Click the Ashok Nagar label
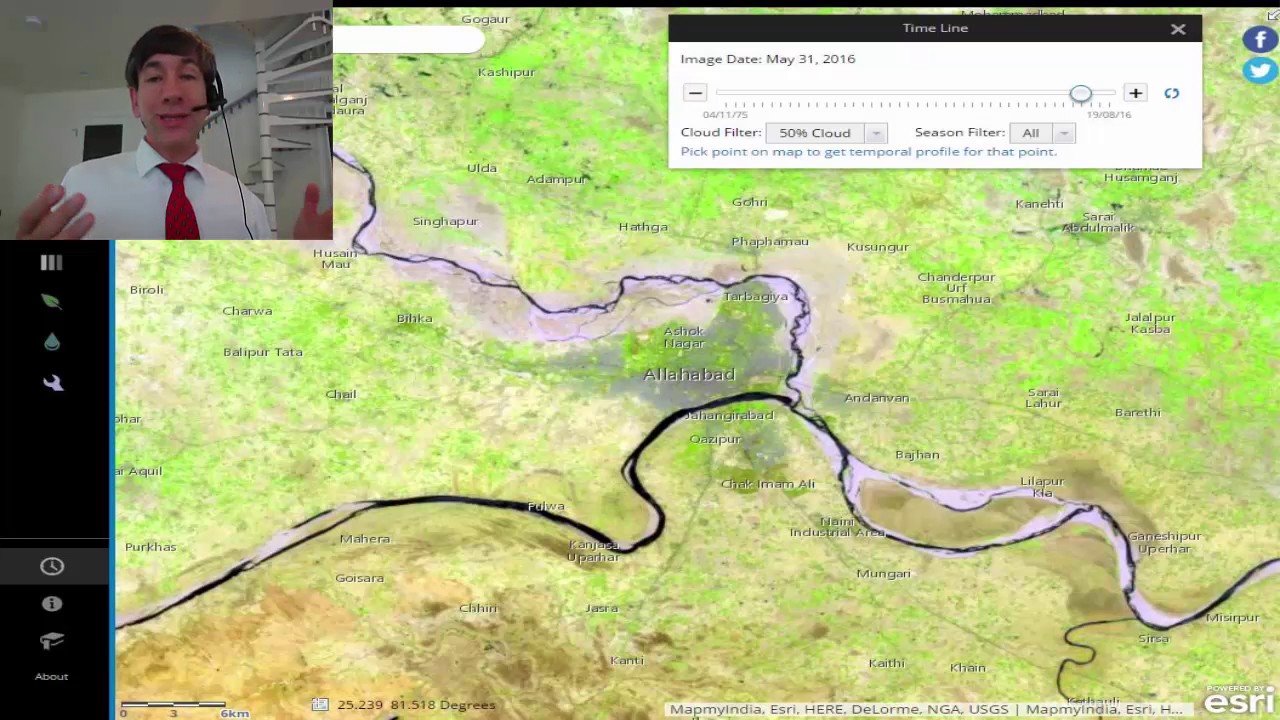This screenshot has width=1280, height=720. (685, 337)
